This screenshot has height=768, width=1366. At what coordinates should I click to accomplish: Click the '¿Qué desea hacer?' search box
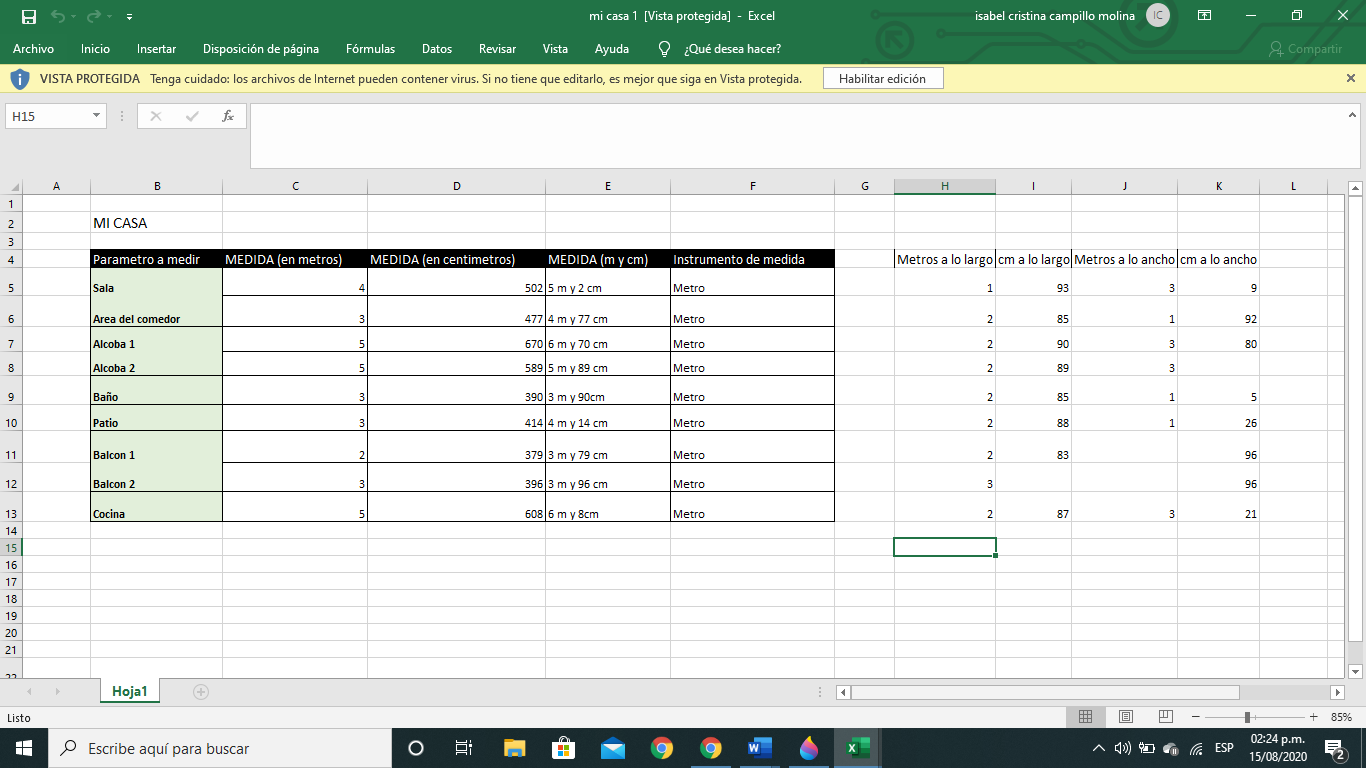[x=732, y=49]
